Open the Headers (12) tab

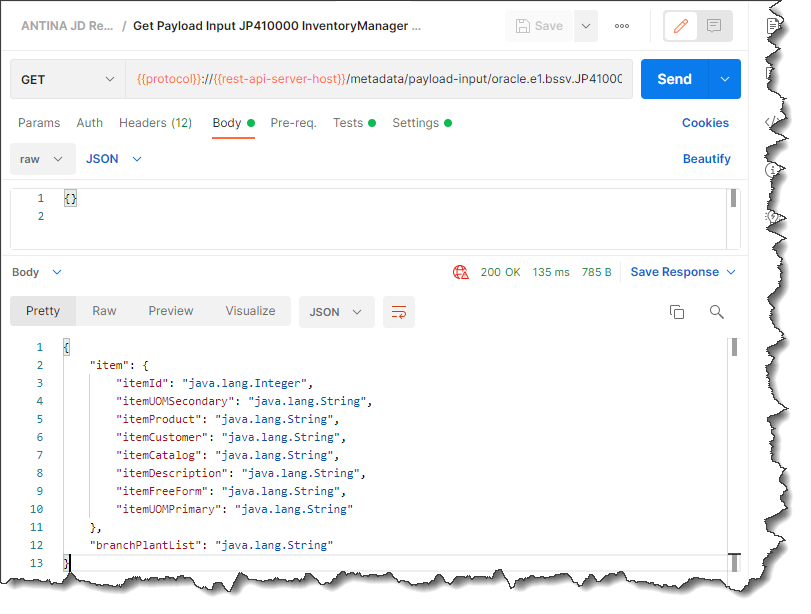(155, 123)
